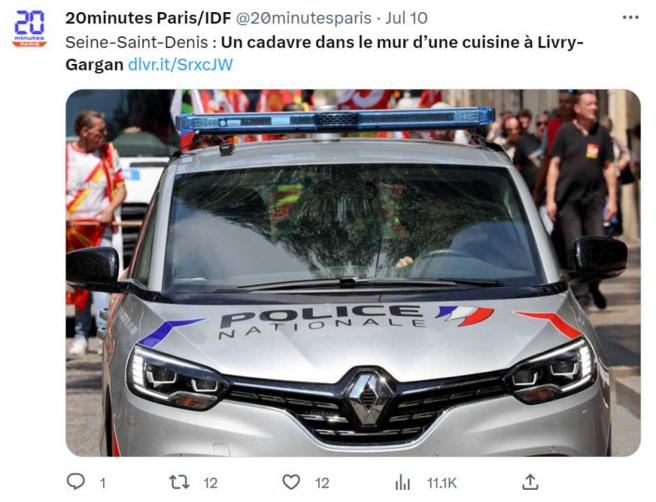Viewport: 656px width, 502px height.
Task: Click the reply speech bubble icon
Action: click(x=76, y=482)
